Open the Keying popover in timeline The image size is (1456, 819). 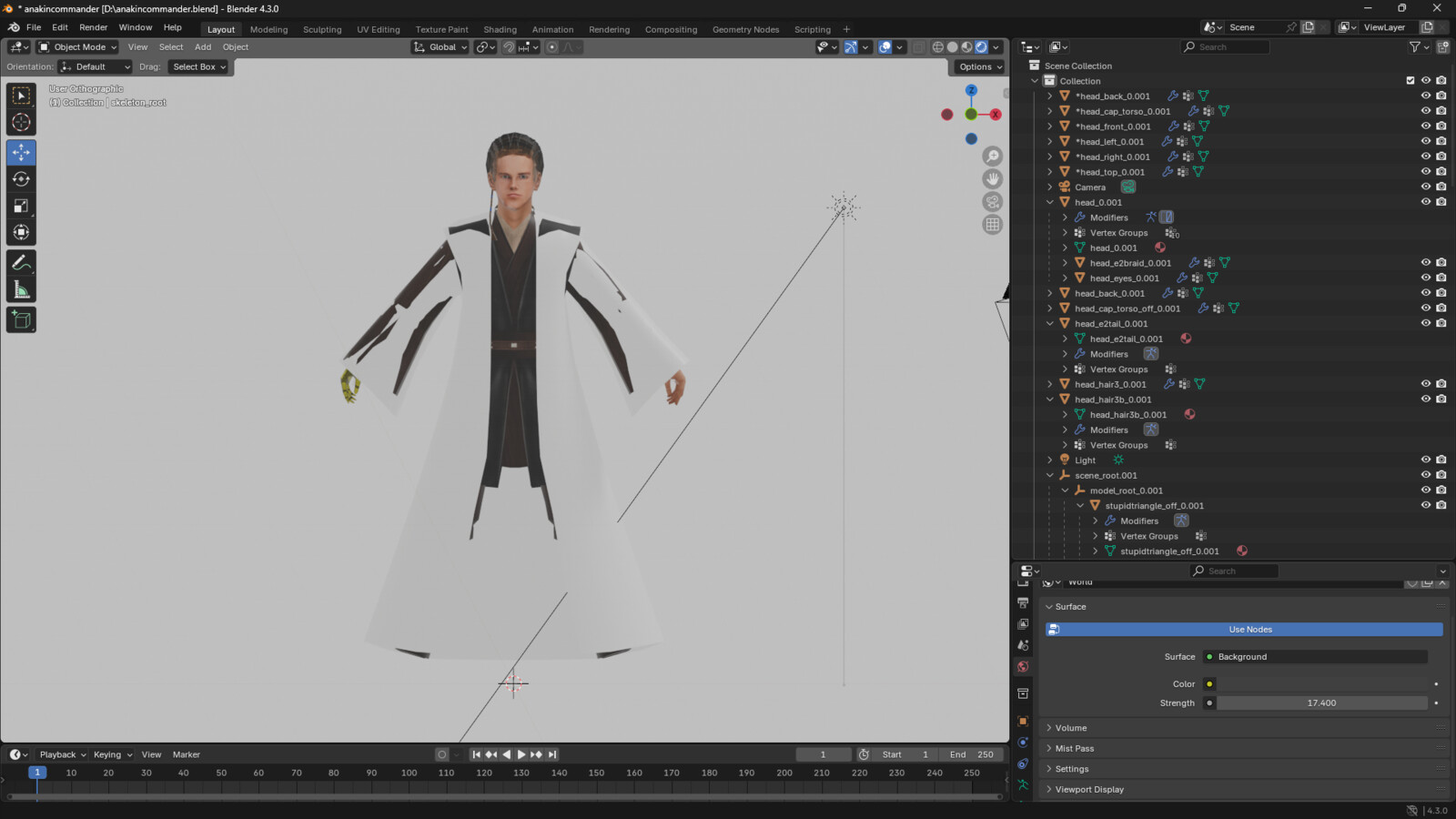(x=112, y=754)
